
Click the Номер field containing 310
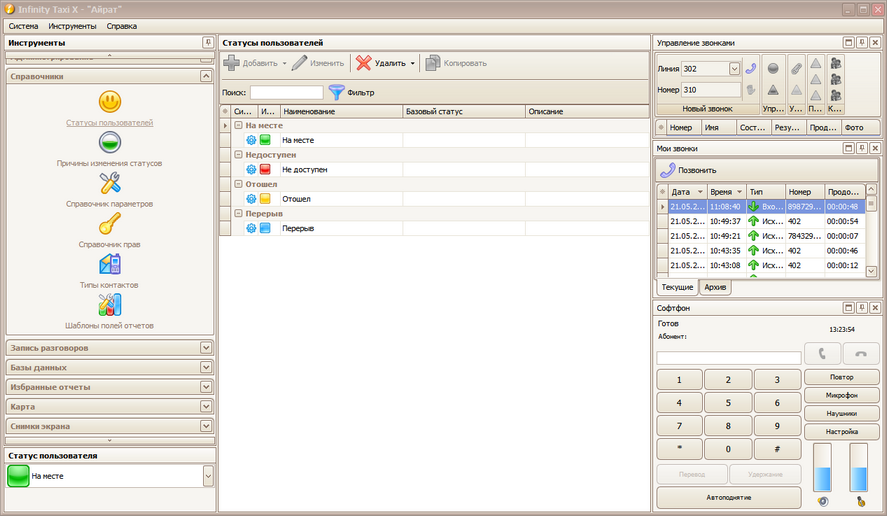[x=711, y=89]
